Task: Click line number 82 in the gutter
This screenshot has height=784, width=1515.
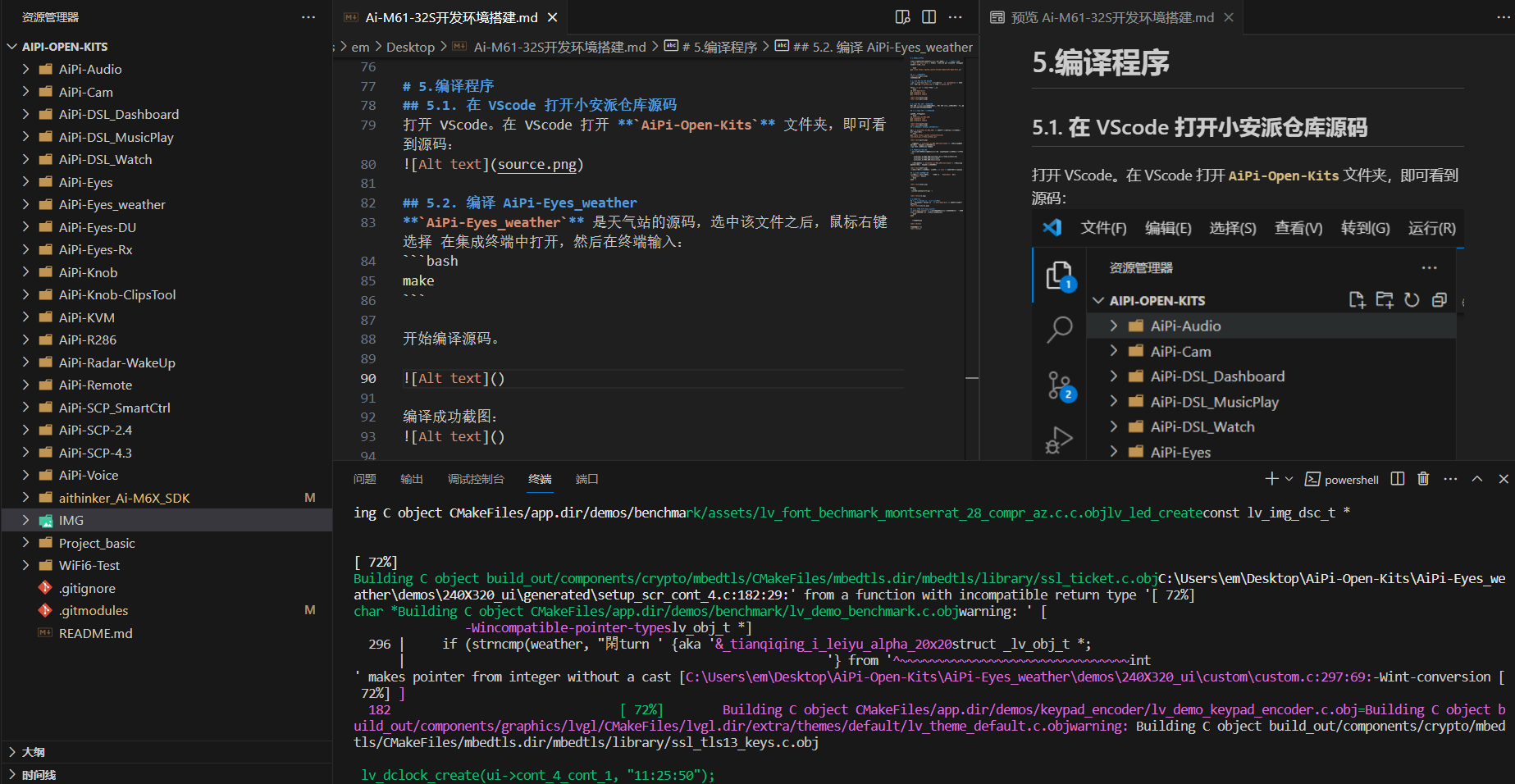Action: pyautogui.click(x=368, y=203)
